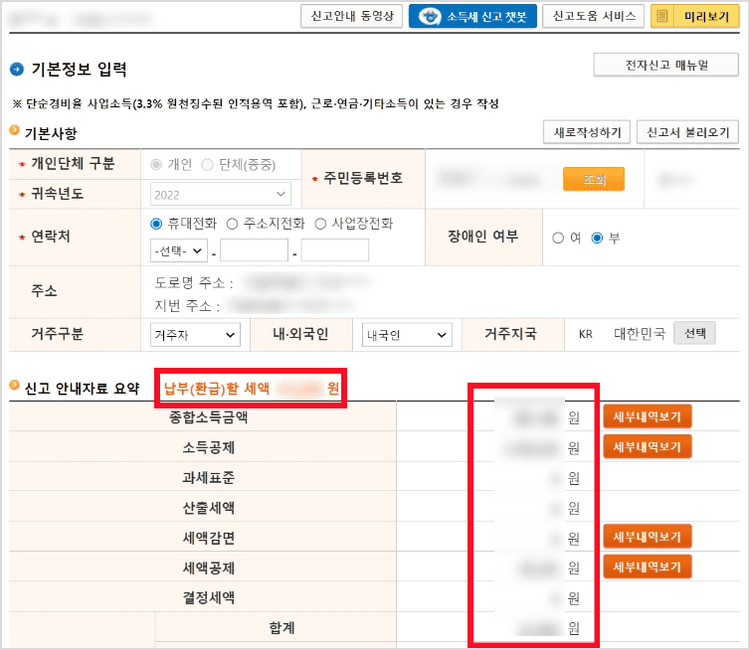The image size is (750, 650).
Task: Open the 귀속년도 2022 dropdown
Action: pos(220,195)
